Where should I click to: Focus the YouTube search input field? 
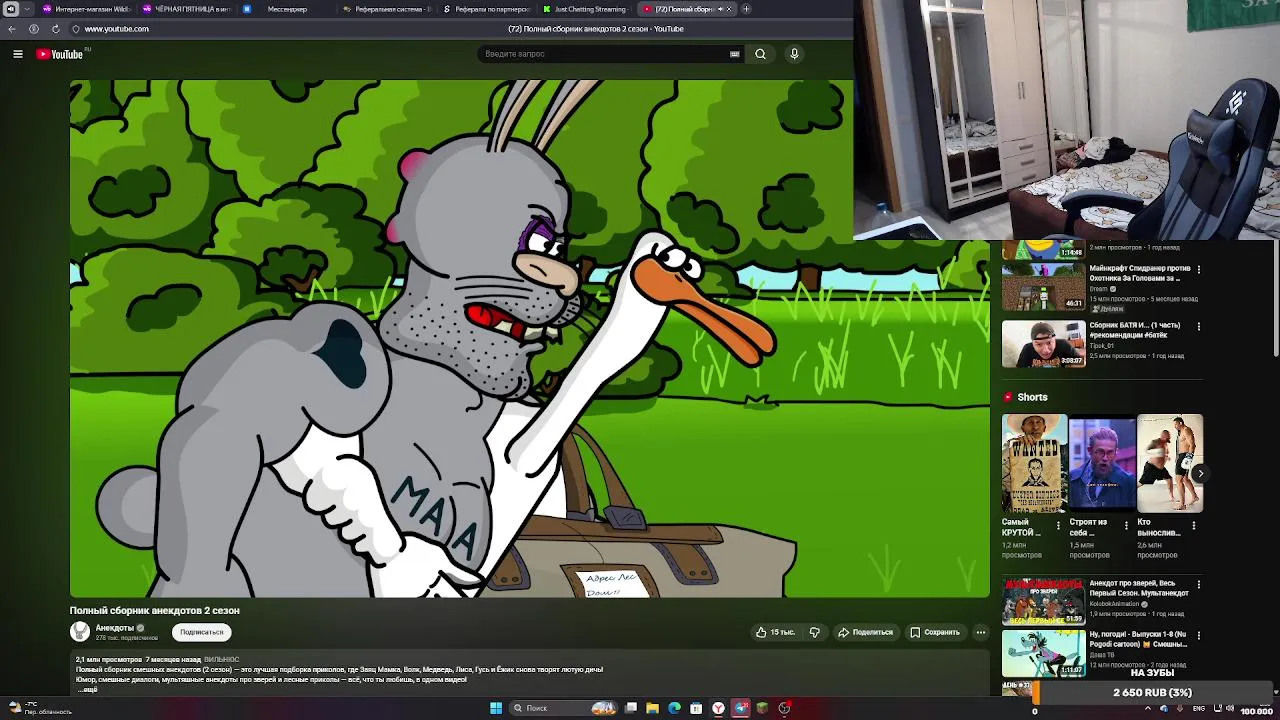[x=605, y=54]
